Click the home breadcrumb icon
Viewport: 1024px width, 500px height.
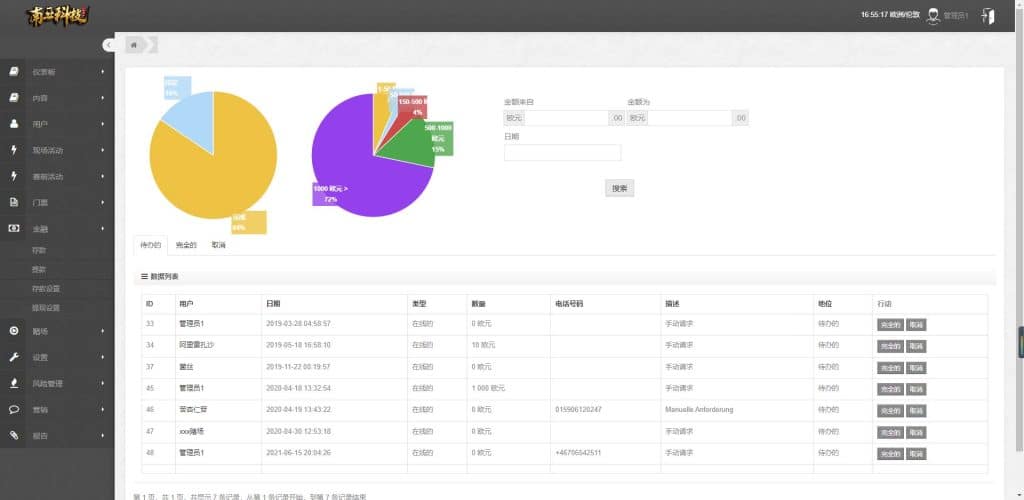pos(135,45)
